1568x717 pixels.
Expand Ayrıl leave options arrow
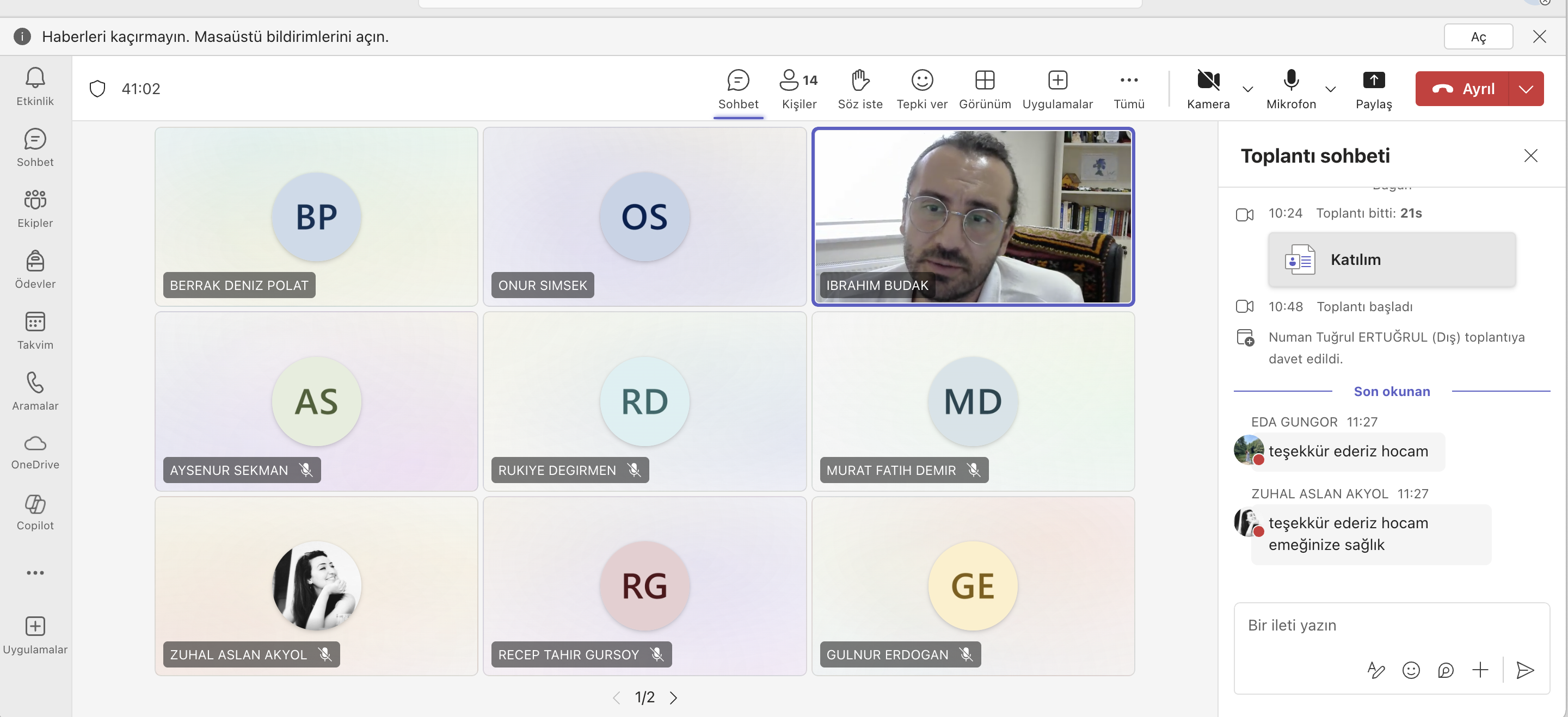[1526, 88]
